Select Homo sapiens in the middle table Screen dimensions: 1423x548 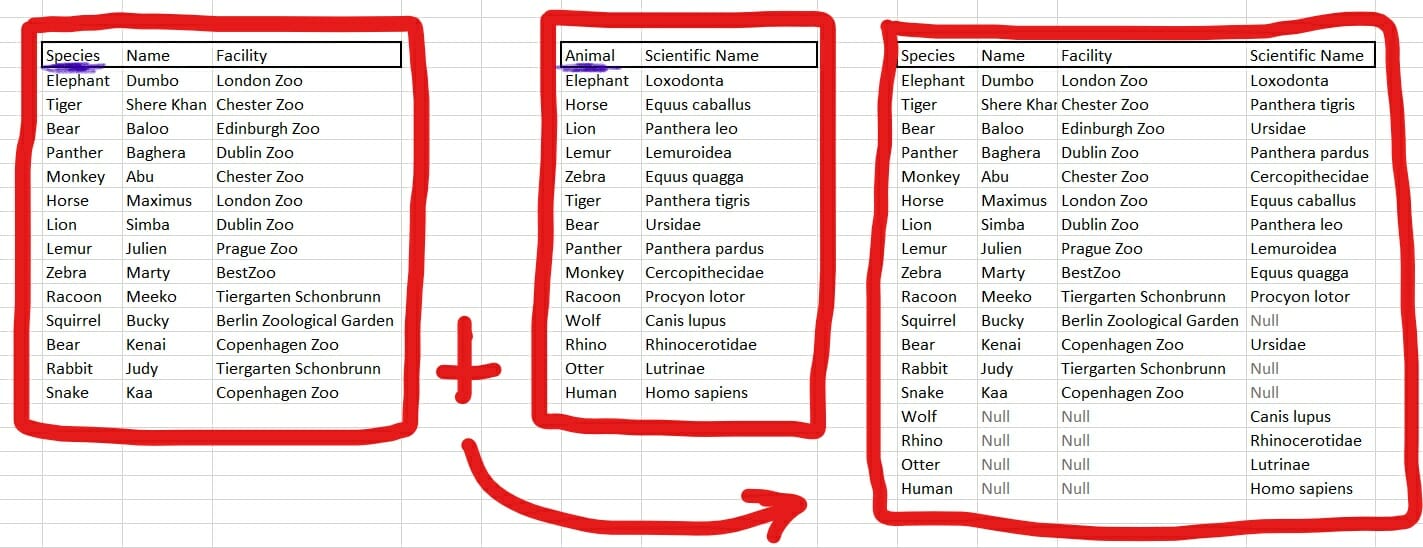pos(696,393)
